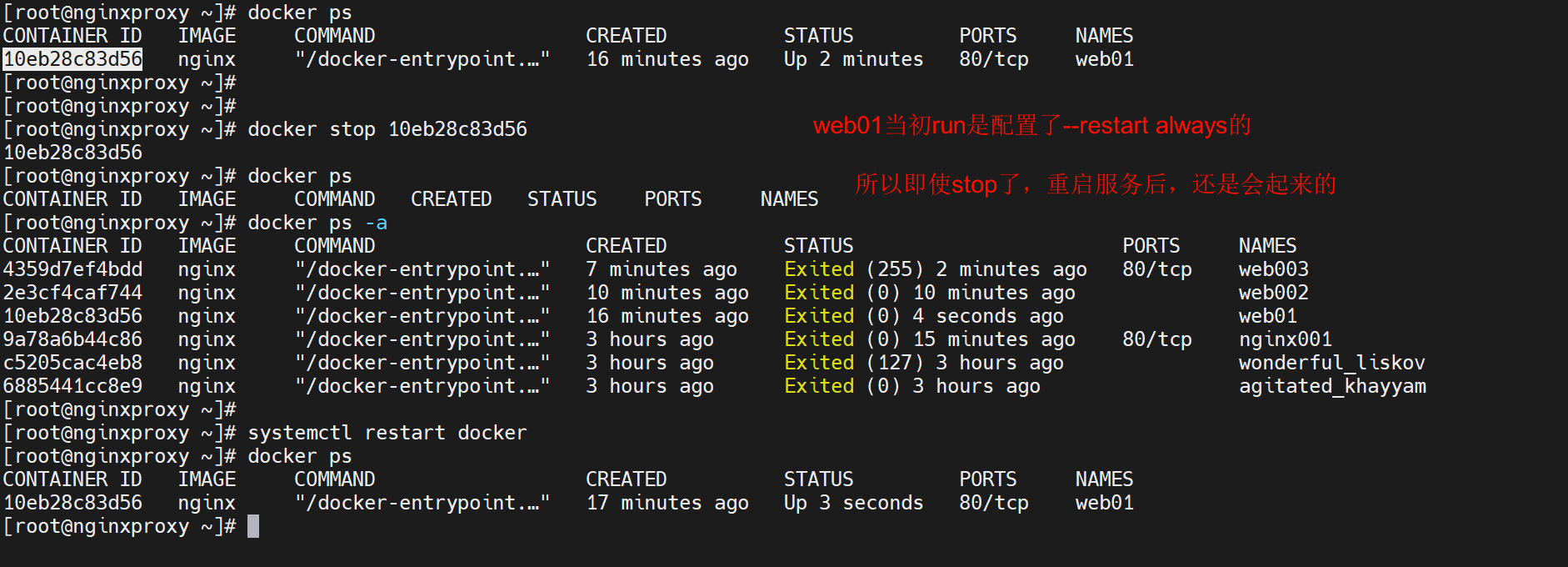Click container ID 9a78a6b44c86
The image size is (1568, 567).
72,339
